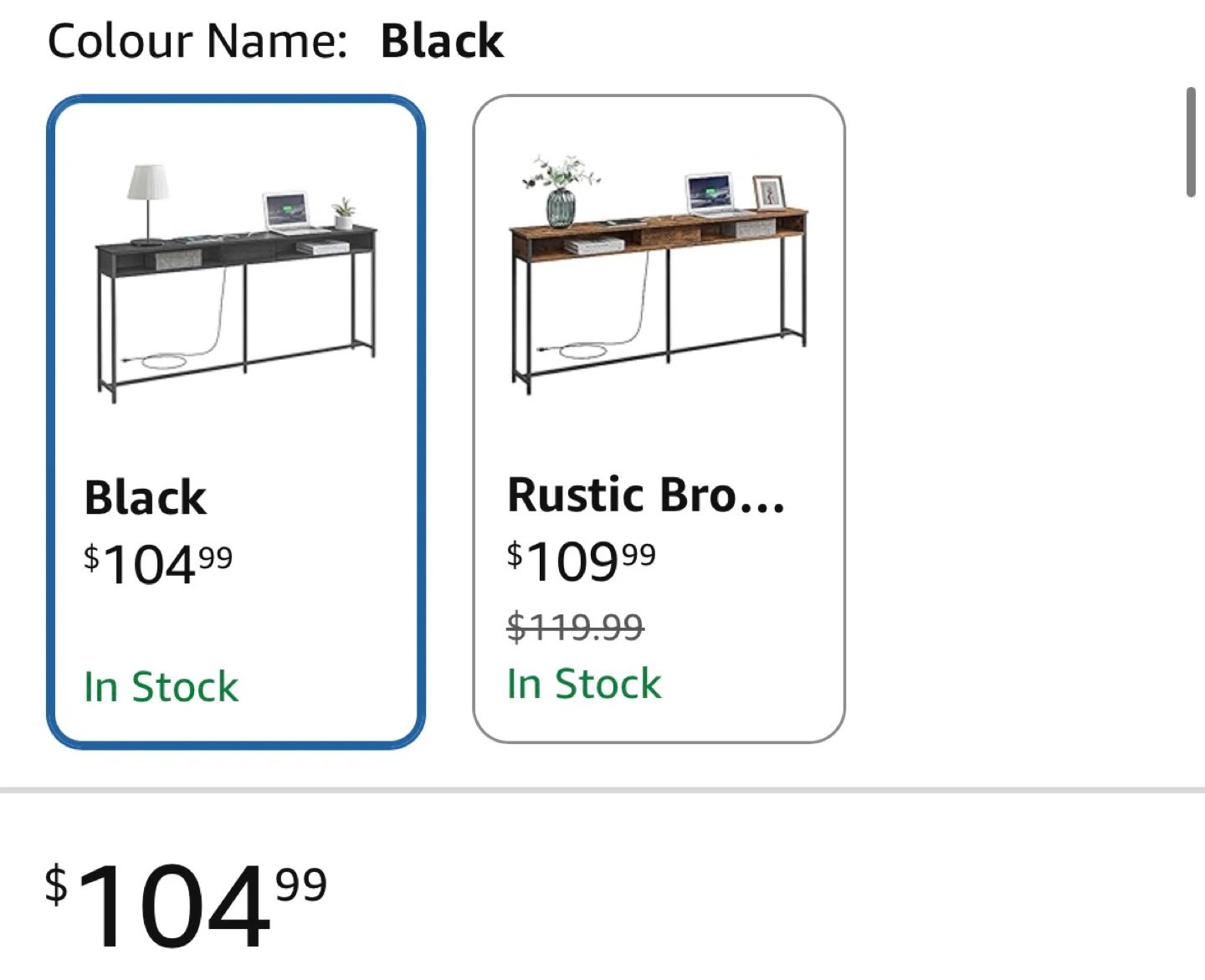Click the crossed-out $119.99 list price
The height and width of the screenshot is (980, 1205).
[575, 626]
